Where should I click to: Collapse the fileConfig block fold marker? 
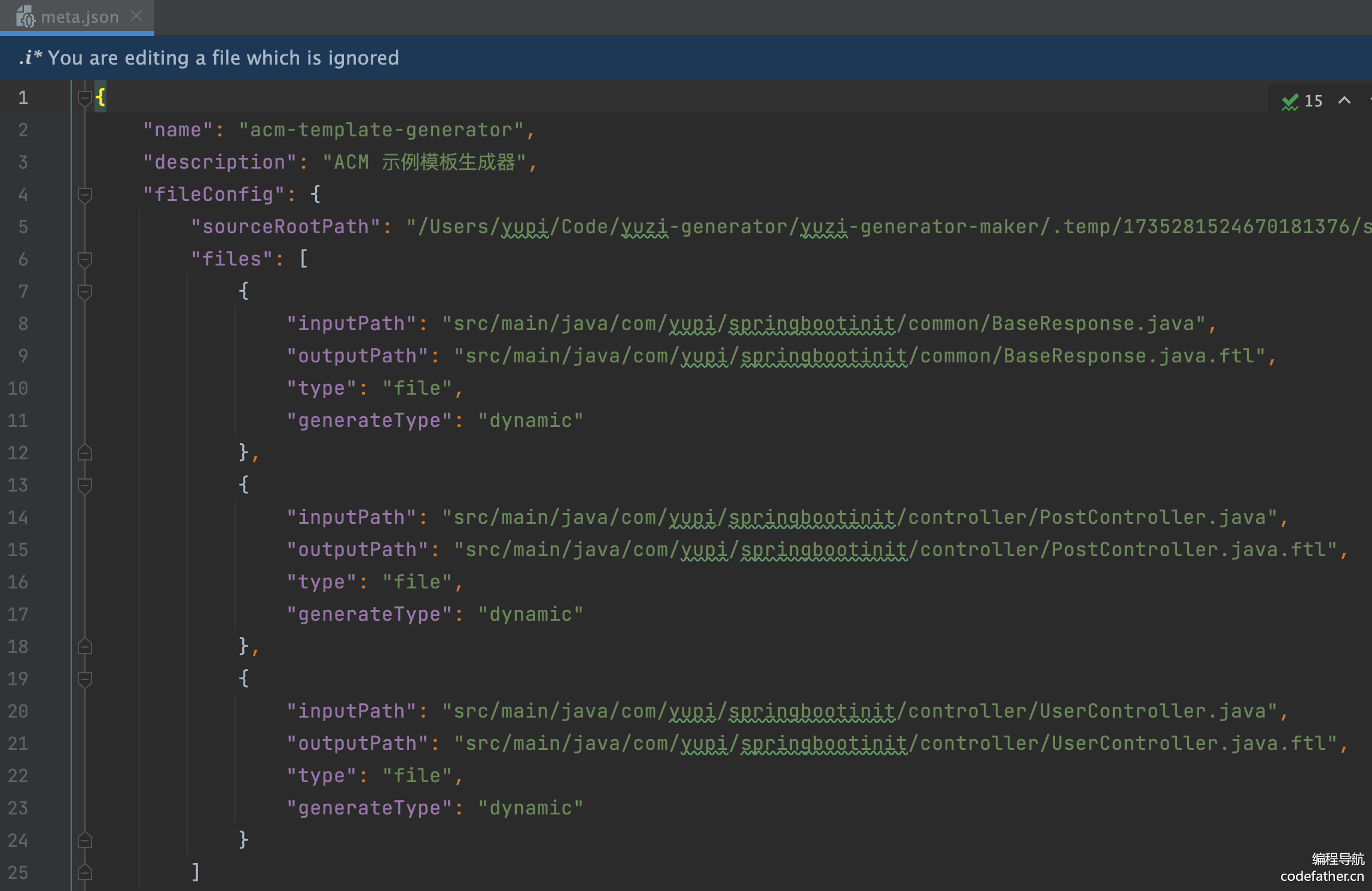(84, 194)
